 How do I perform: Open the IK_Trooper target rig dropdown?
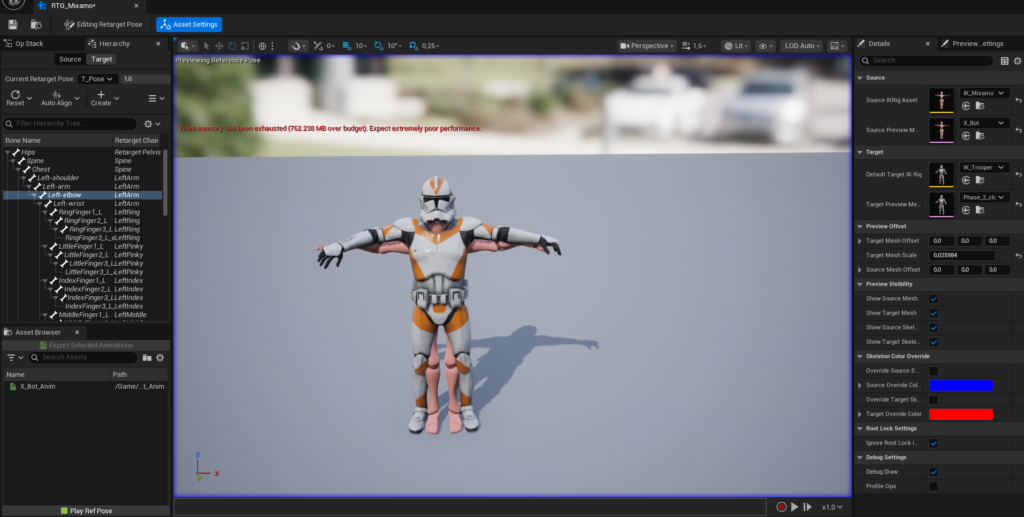[x=985, y=168]
